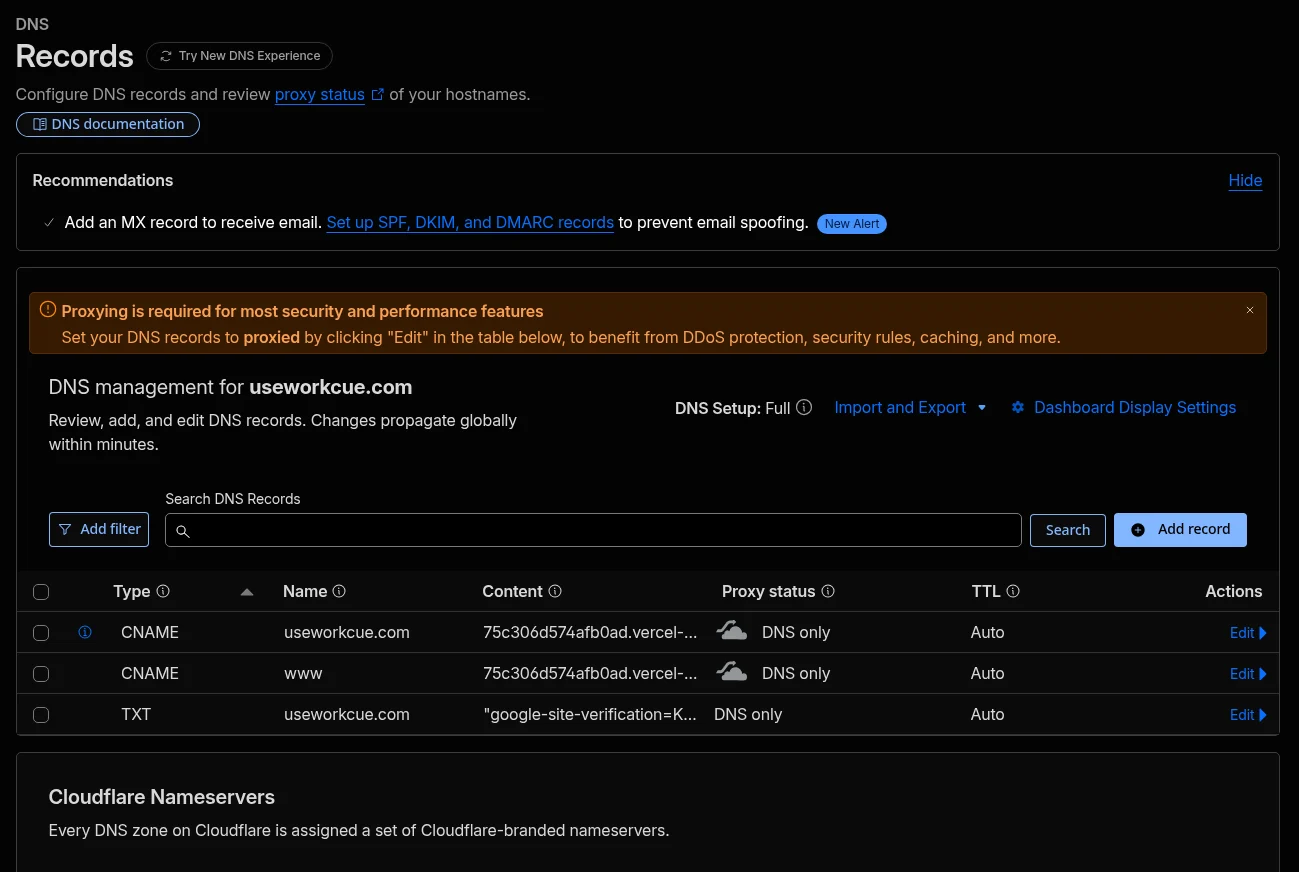Viewport: 1299px width, 872px height.
Task: Open DNS documentation button
Action: tap(108, 124)
